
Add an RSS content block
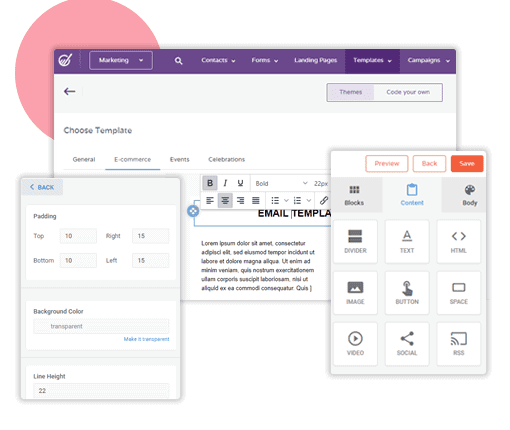tap(459, 344)
